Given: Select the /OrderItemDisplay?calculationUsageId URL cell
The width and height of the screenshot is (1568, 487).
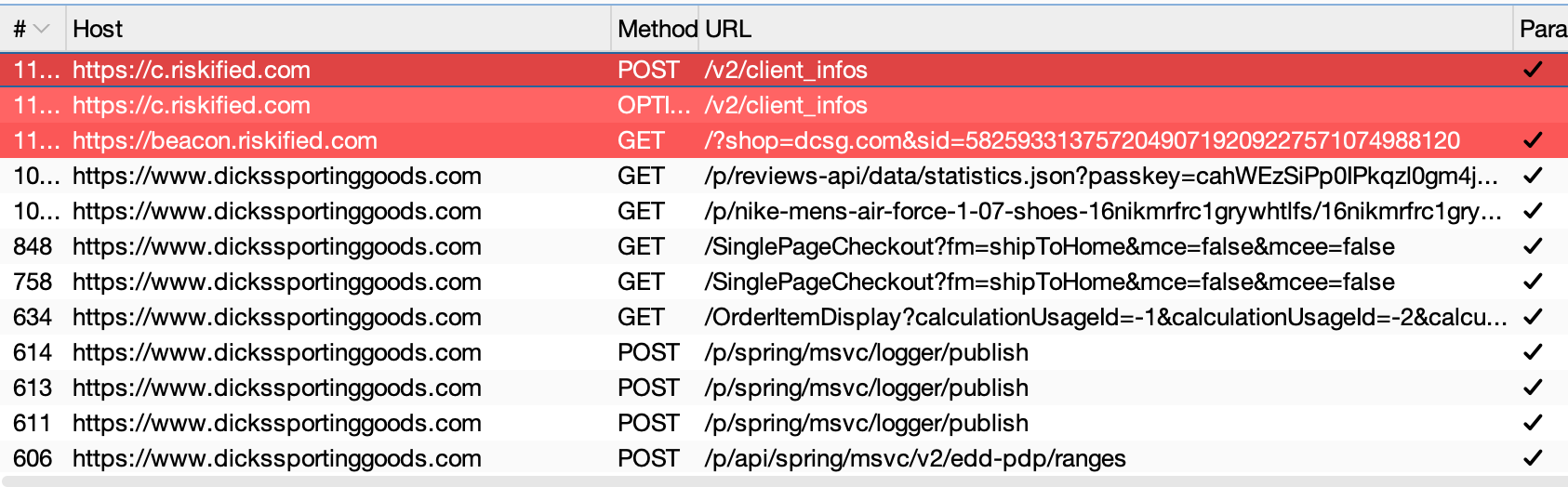Looking at the screenshot, I should pyautogui.click(x=1106, y=317).
